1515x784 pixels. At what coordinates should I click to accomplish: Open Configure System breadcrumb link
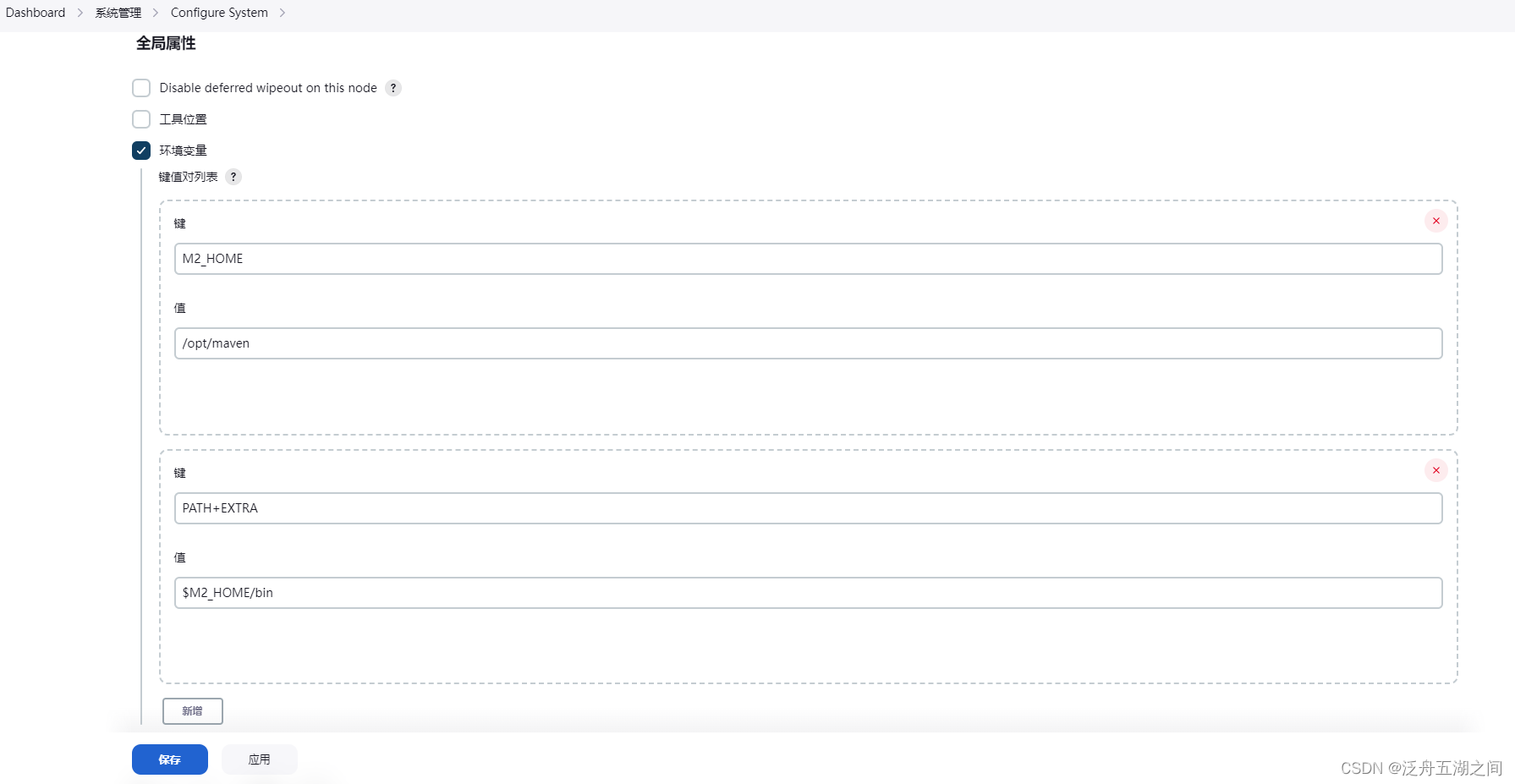coord(219,13)
